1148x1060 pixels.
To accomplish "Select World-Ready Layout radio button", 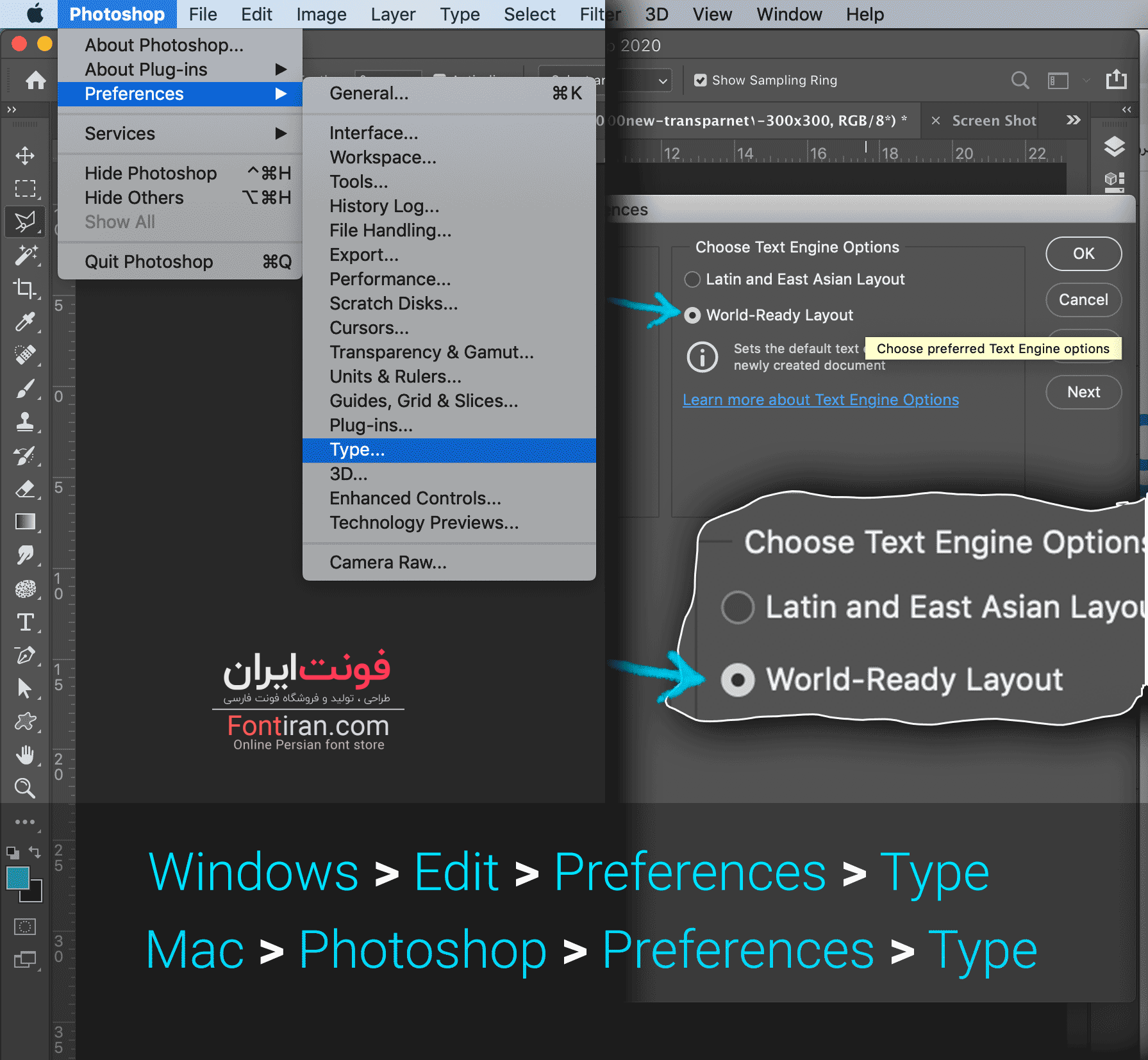I will (x=692, y=315).
